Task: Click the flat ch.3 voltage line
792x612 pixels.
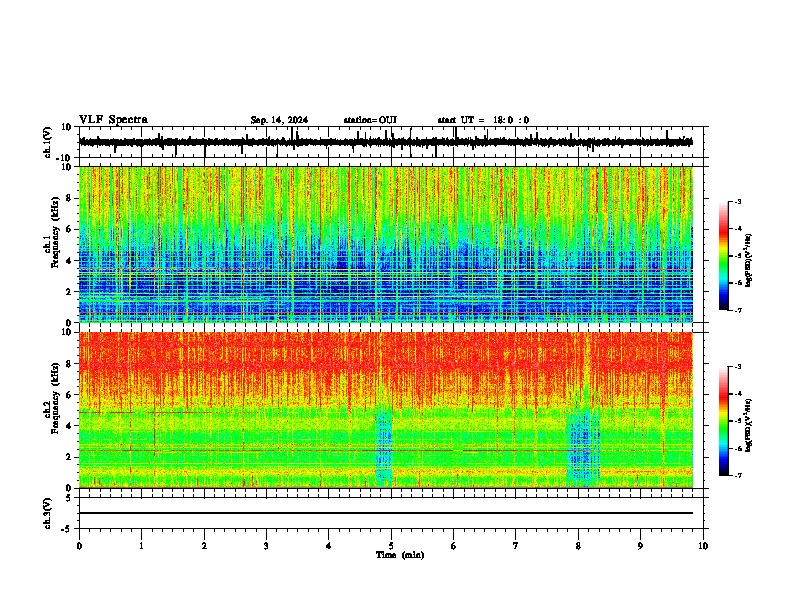Action: pyautogui.click(x=385, y=513)
